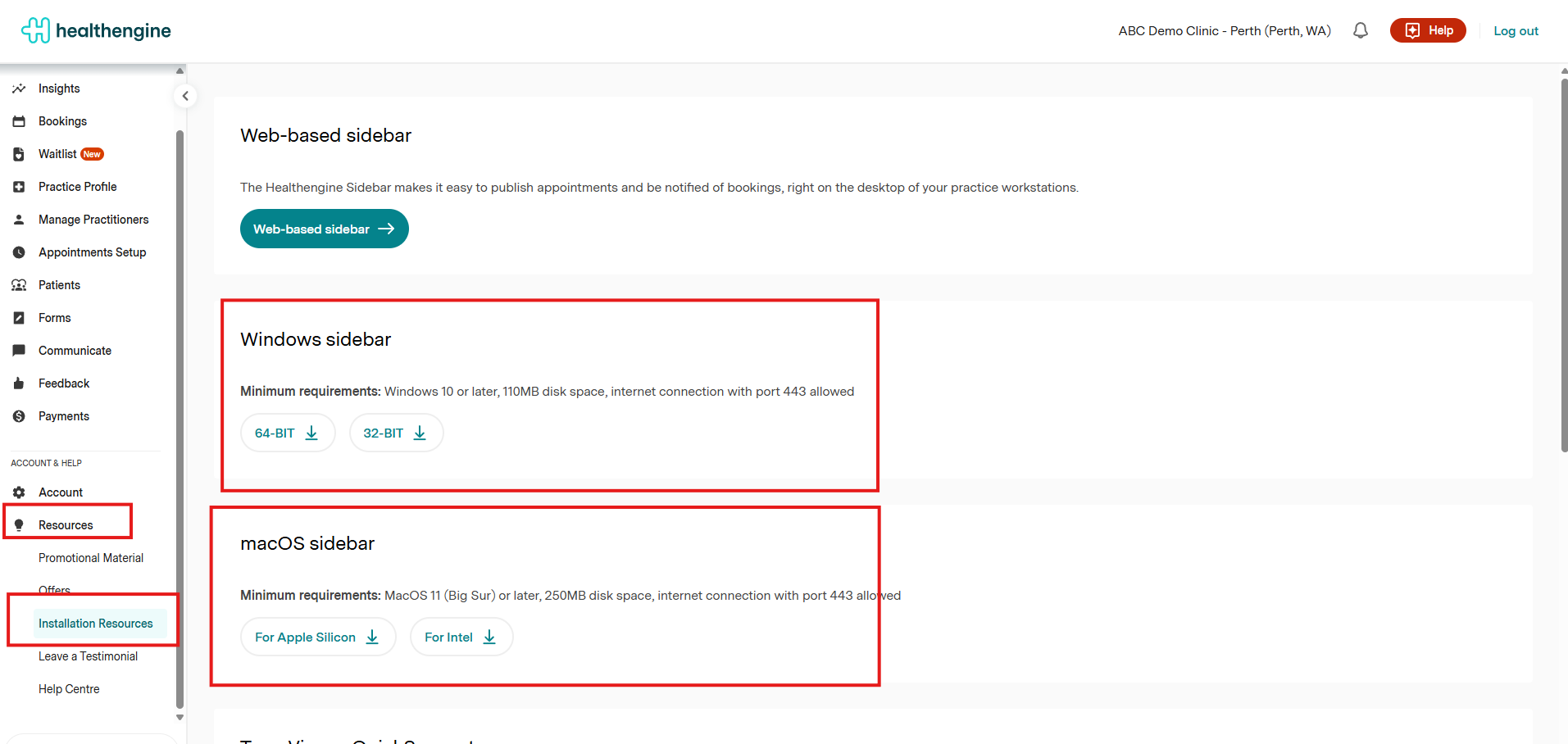Collapse the left navigation sidebar
Image resolution: width=1568 pixels, height=744 pixels.
(x=185, y=96)
